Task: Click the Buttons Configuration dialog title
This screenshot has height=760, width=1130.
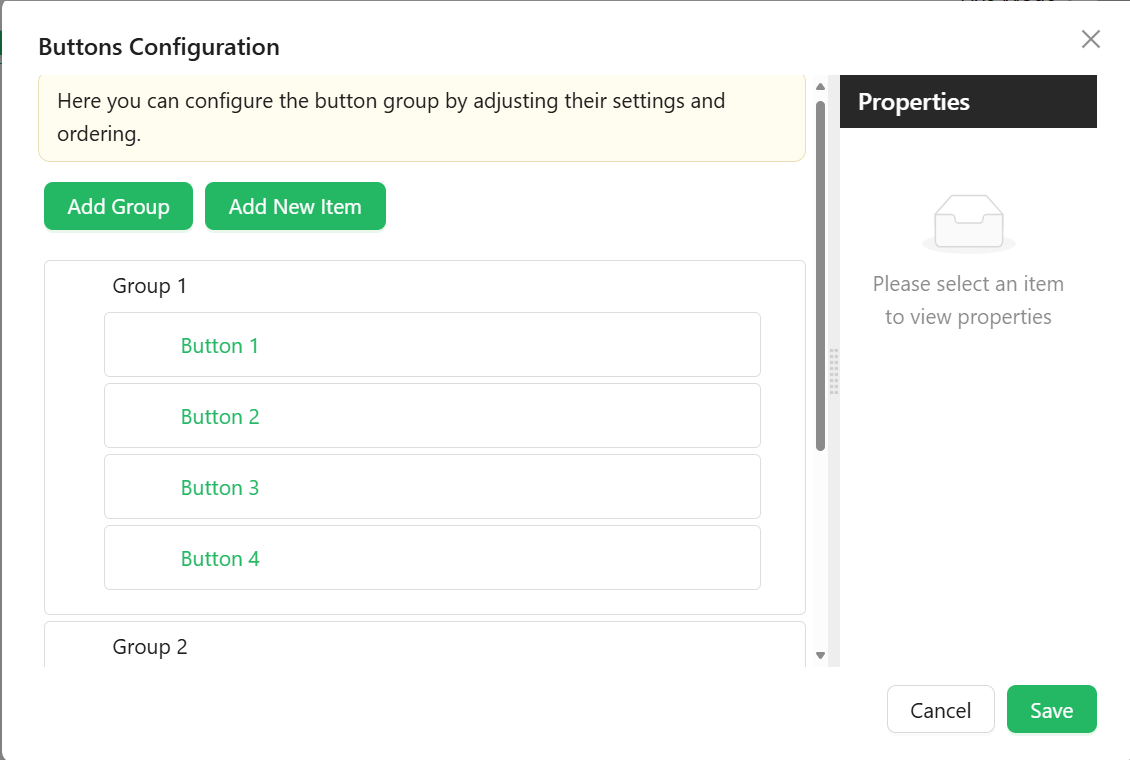Action: (159, 47)
